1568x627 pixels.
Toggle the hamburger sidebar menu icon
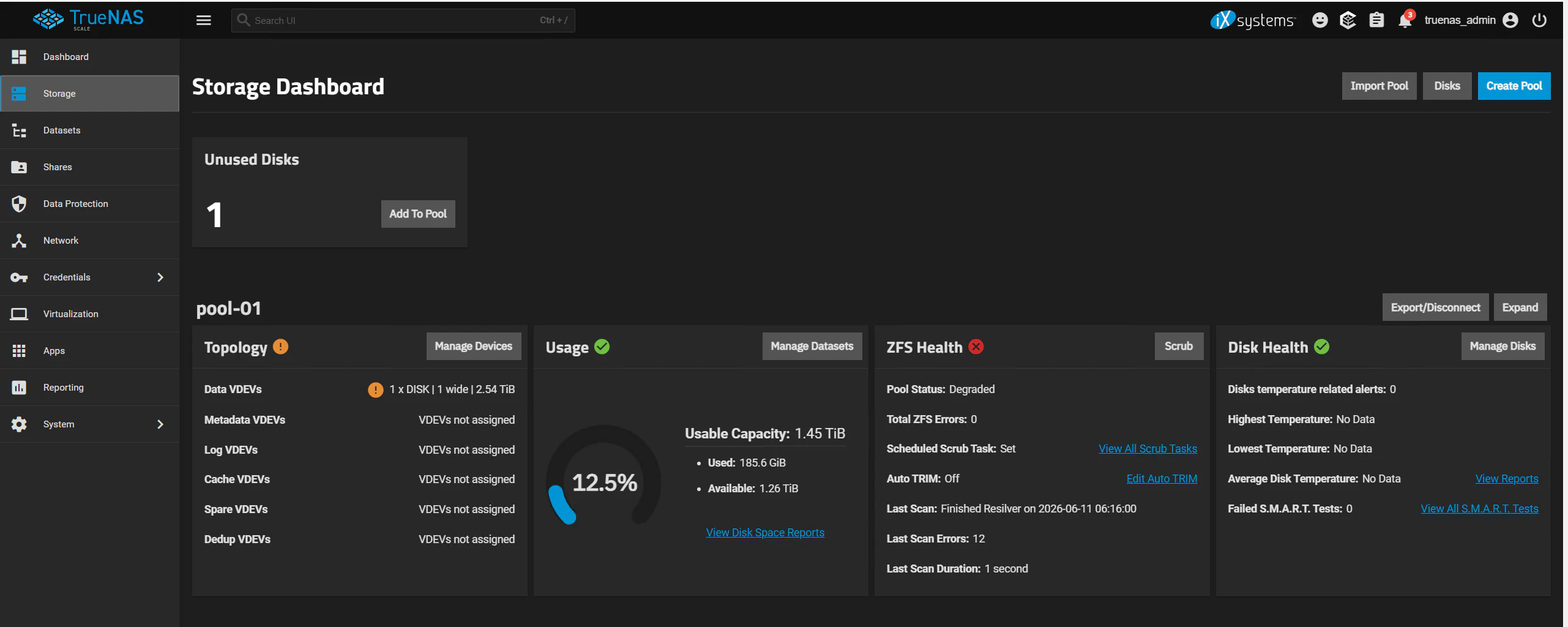click(x=203, y=20)
